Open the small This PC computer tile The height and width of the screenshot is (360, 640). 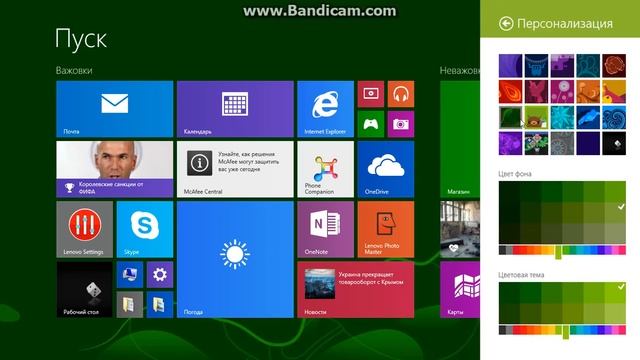130,275
